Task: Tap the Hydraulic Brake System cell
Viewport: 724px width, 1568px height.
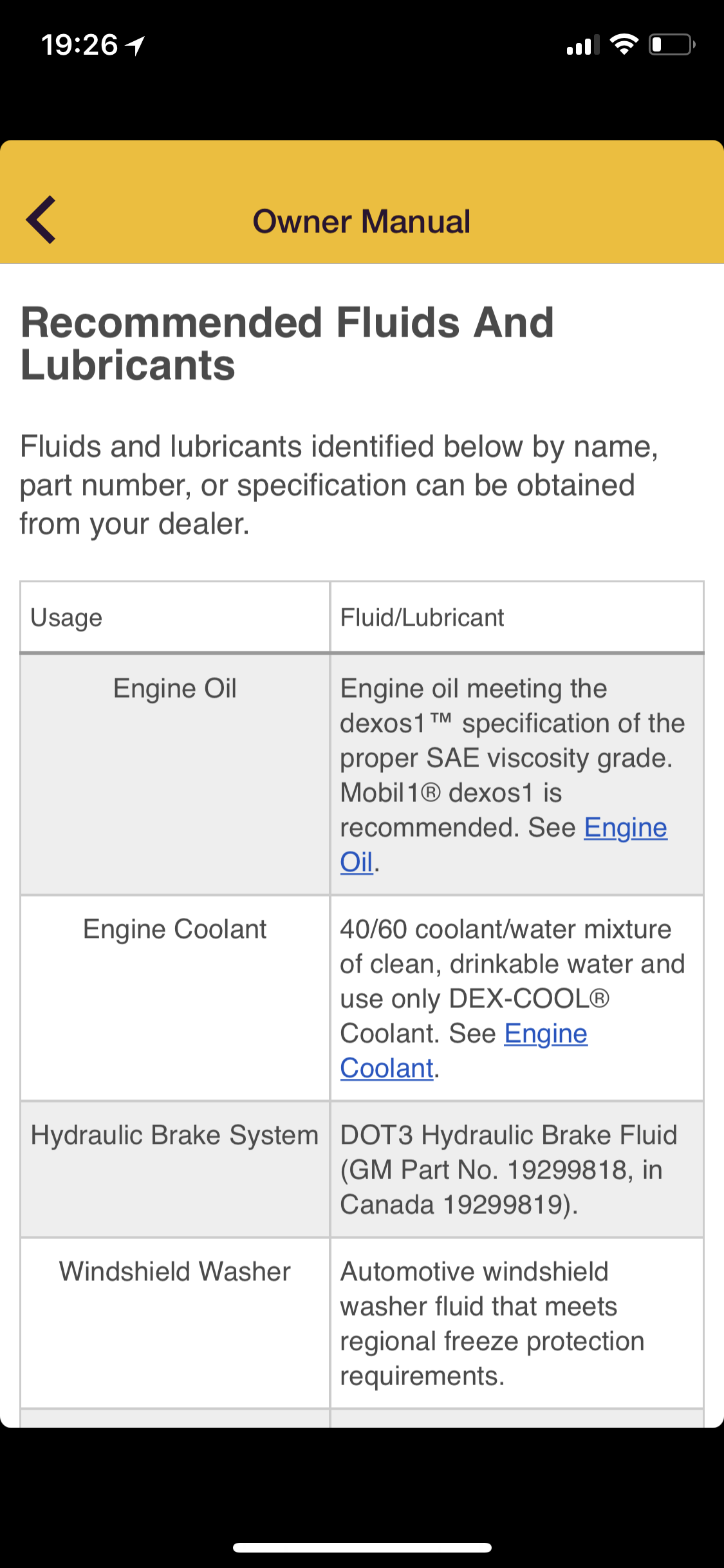Action: [x=174, y=1135]
